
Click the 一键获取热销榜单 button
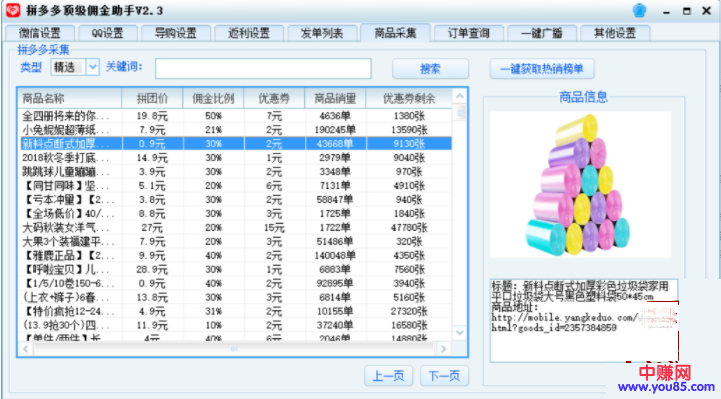(542, 69)
